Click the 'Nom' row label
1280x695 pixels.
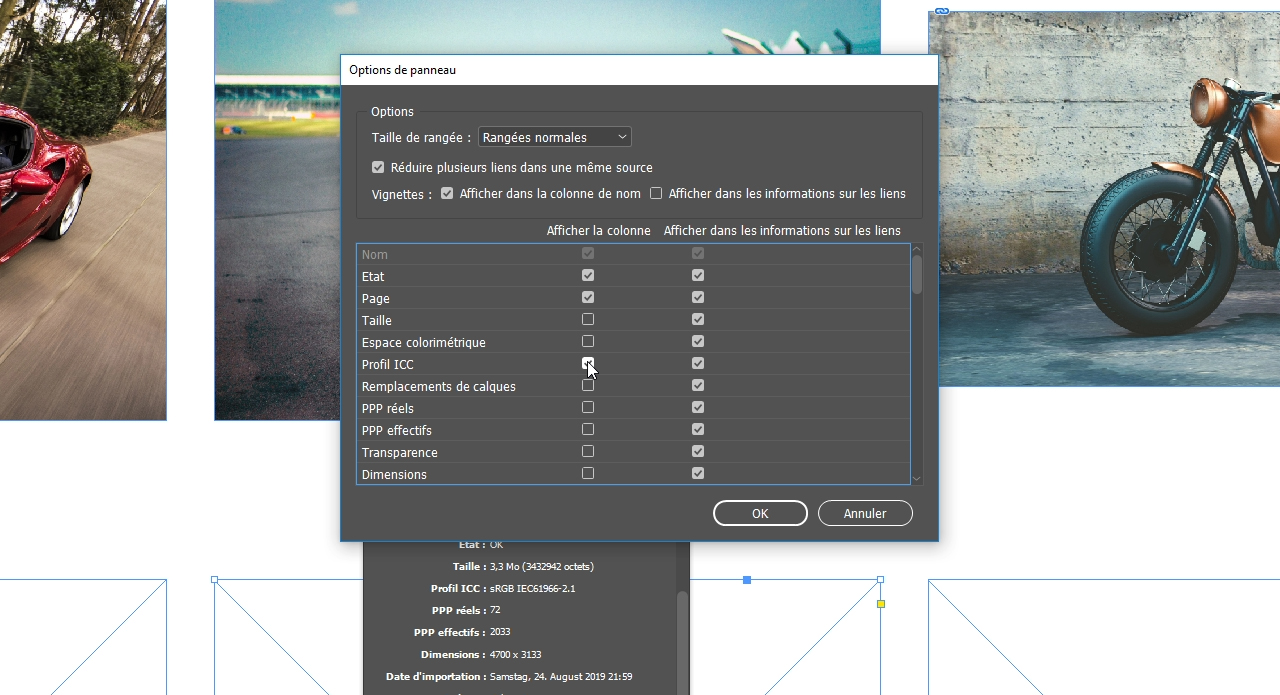coord(374,255)
